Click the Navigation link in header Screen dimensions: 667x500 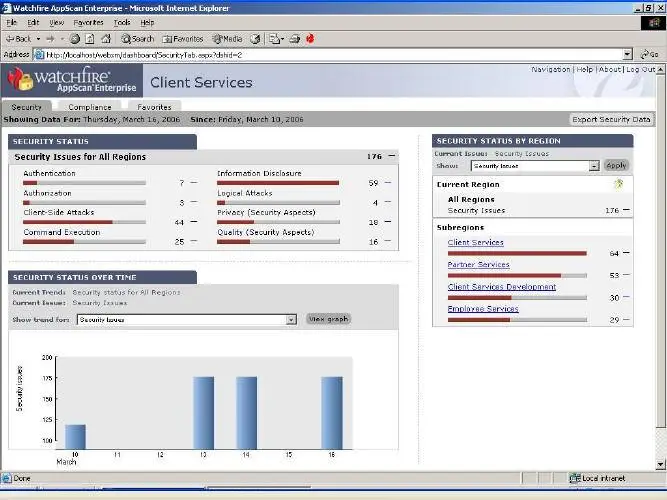click(x=550, y=69)
